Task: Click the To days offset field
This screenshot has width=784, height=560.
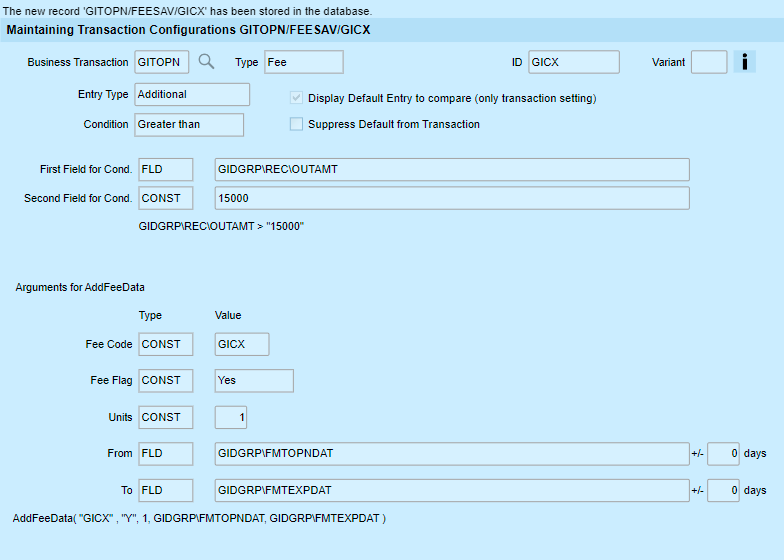Action: tap(723, 490)
